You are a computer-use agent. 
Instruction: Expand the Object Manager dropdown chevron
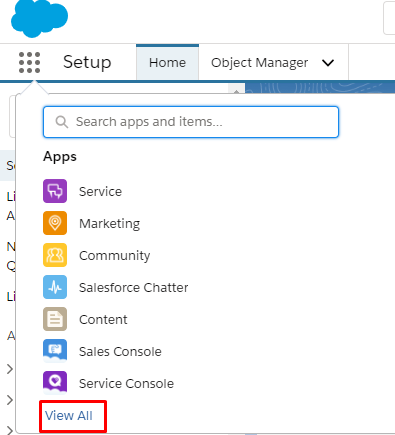(328, 63)
